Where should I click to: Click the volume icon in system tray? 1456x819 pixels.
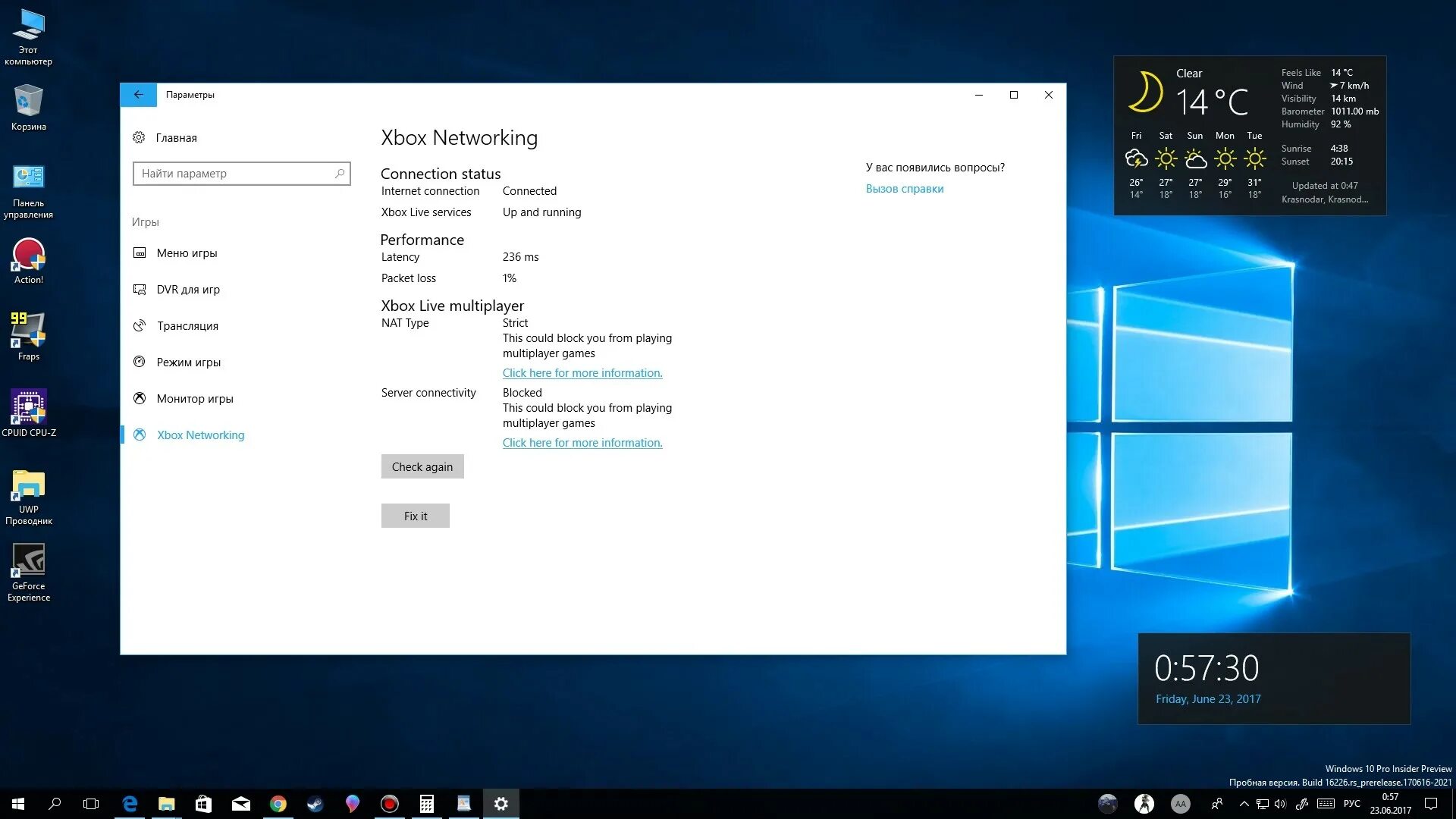point(1280,804)
